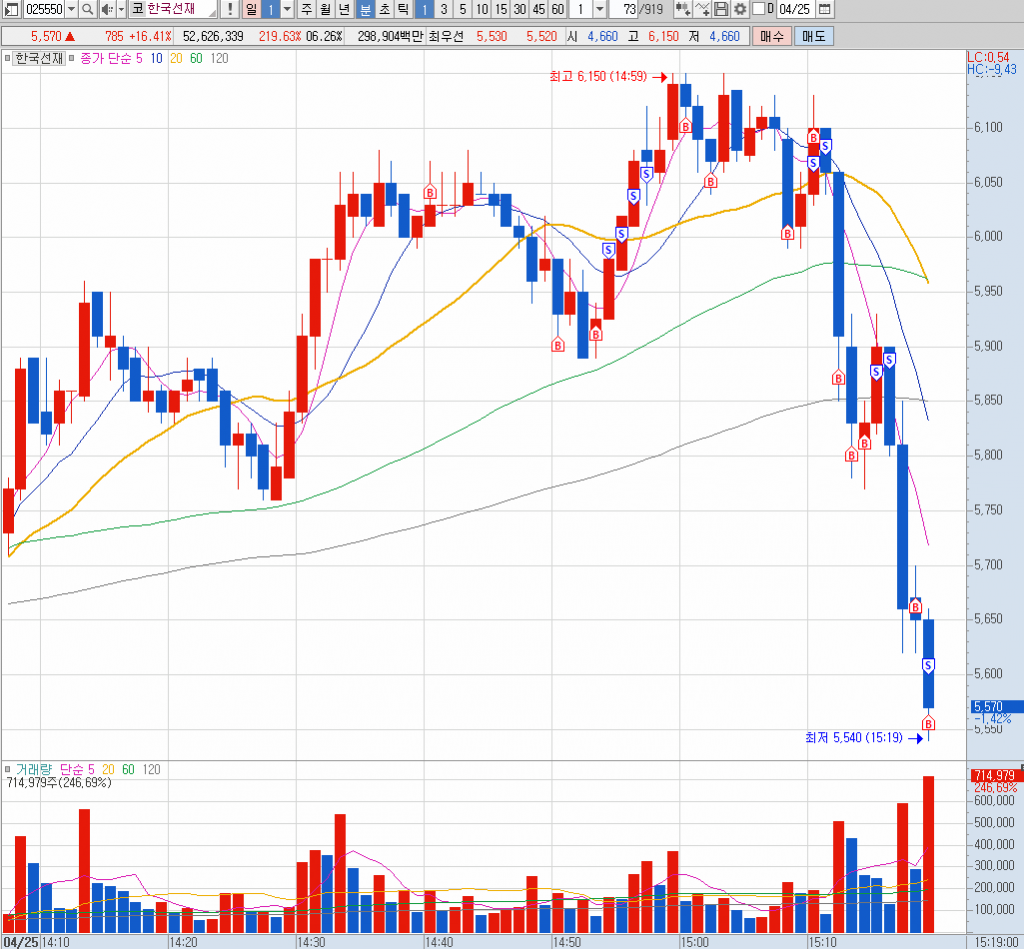Screen dimensions: 1024x949
Task: Expand the daily period dropdown arrow
Action: [x=287, y=9]
